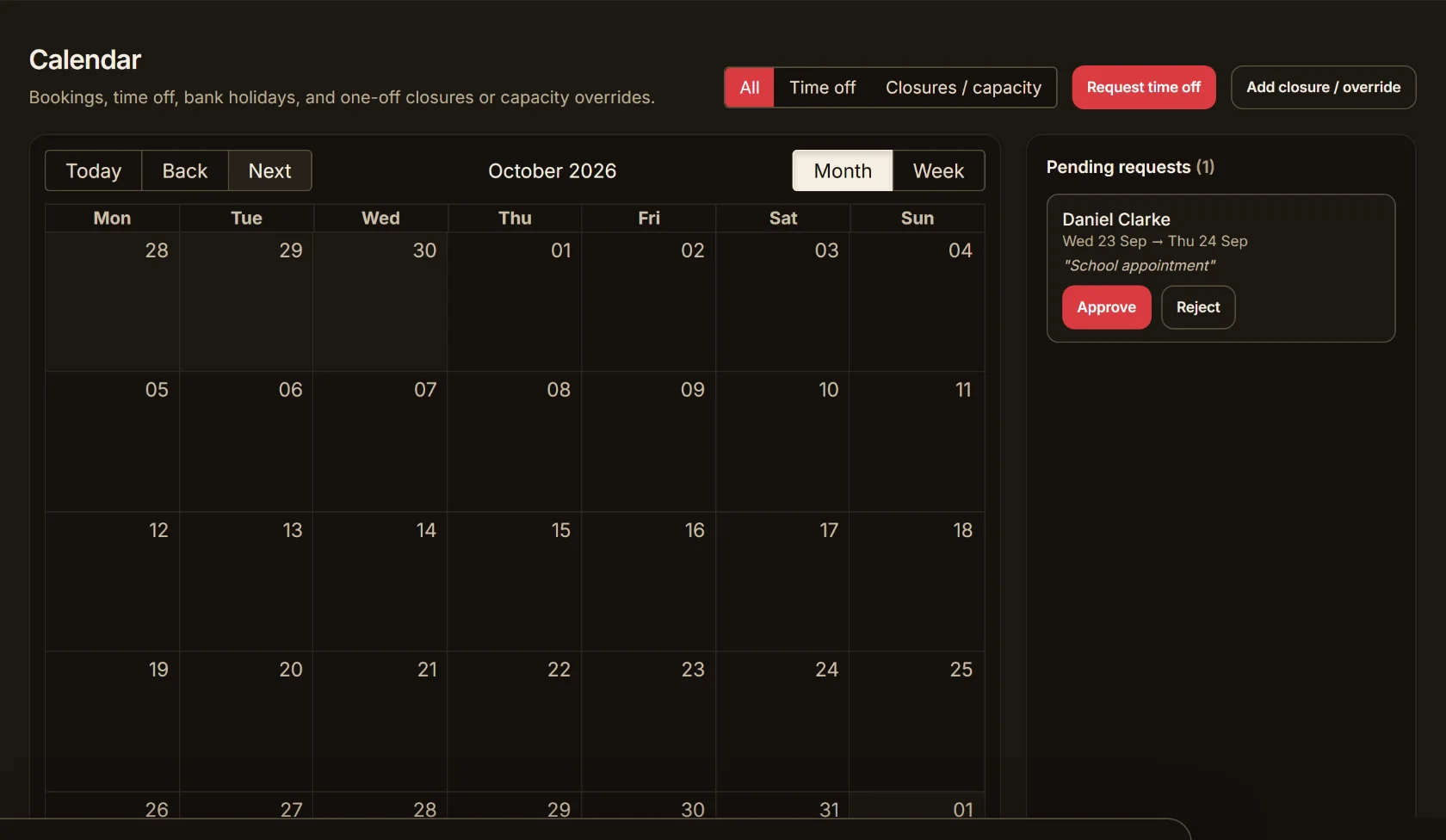Select Friday 23 date cell
The width and height of the screenshot is (1446, 840).
[x=649, y=721]
